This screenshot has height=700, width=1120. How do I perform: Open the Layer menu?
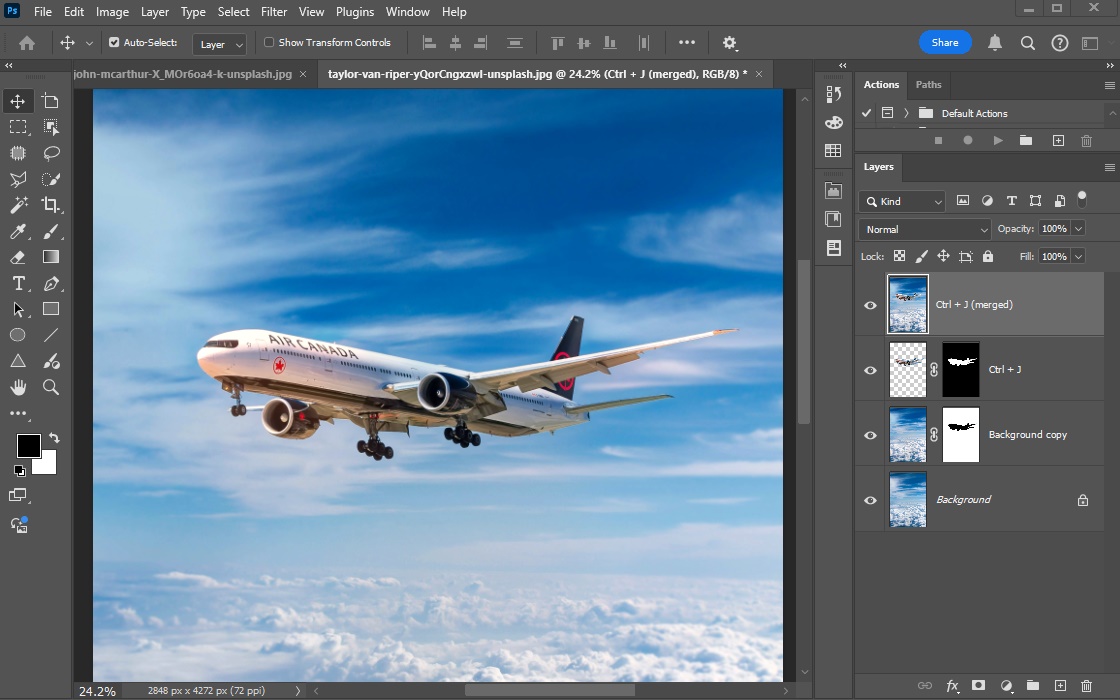click(154, 11)
